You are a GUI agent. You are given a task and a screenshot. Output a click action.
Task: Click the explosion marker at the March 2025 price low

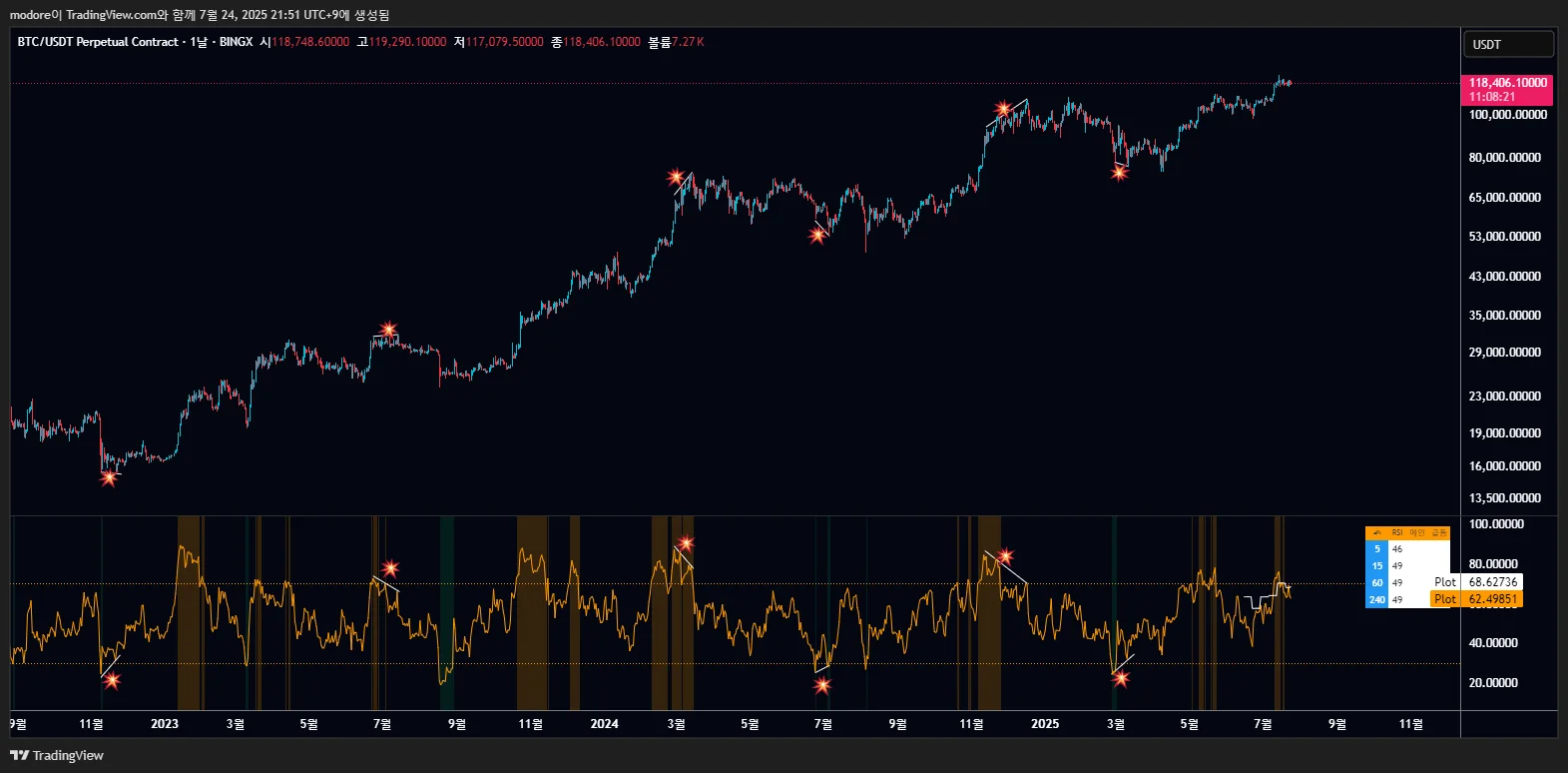tap(1119, 173)
